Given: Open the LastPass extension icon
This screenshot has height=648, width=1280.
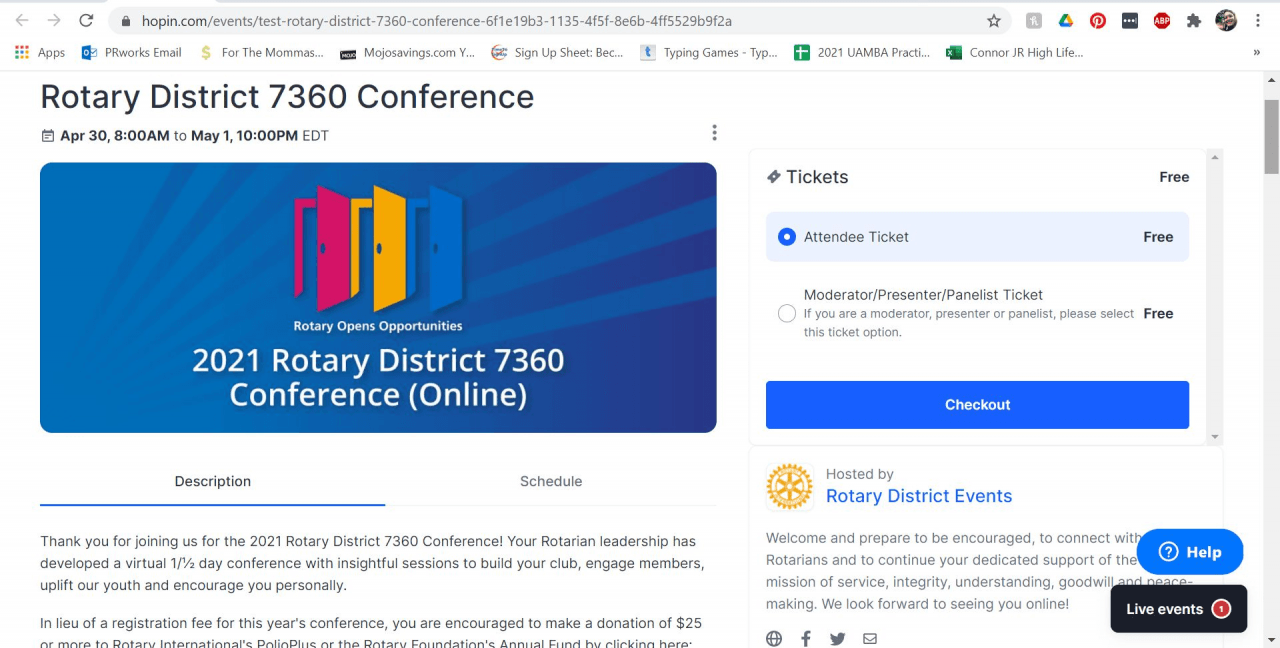Looking at the screenshot, I should [x=1130, y=21].
